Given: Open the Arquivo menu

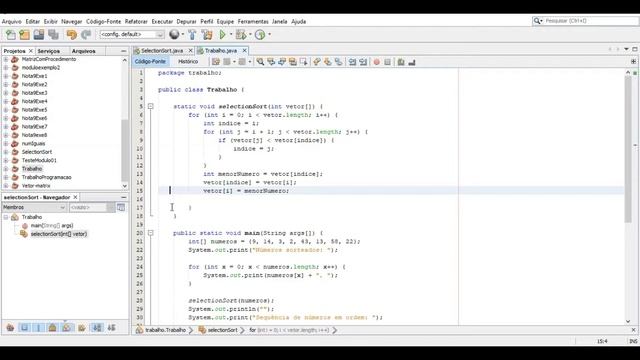Looking at the screenshot, I should tap(11, 22).
